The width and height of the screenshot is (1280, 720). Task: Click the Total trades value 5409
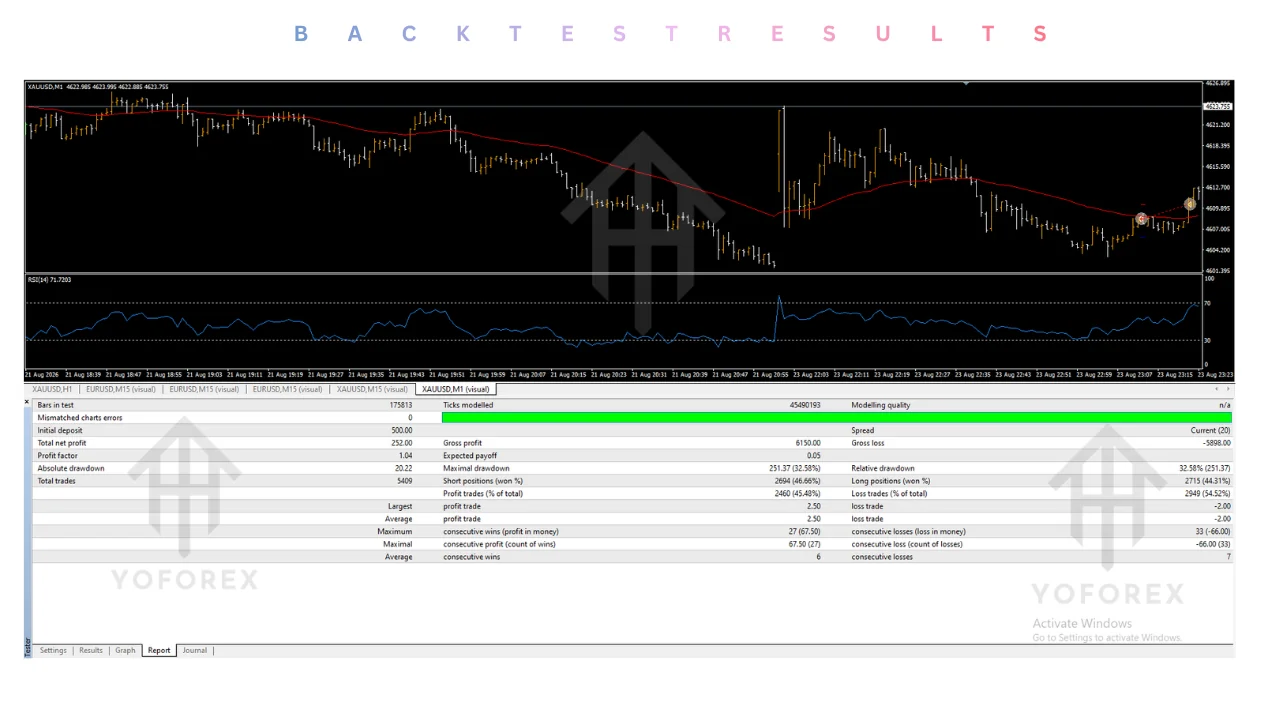pos(404,481)
